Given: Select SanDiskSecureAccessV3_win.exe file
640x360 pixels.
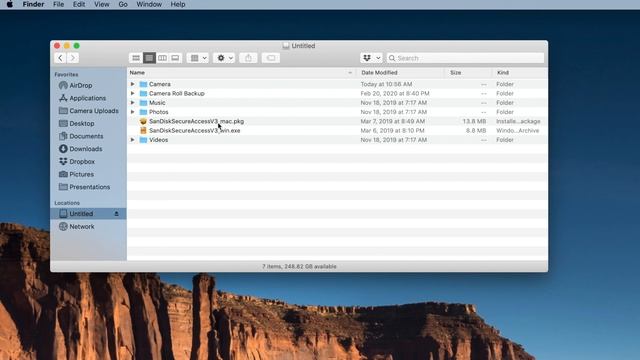Looking at the screenshot, I should (195, 131).
